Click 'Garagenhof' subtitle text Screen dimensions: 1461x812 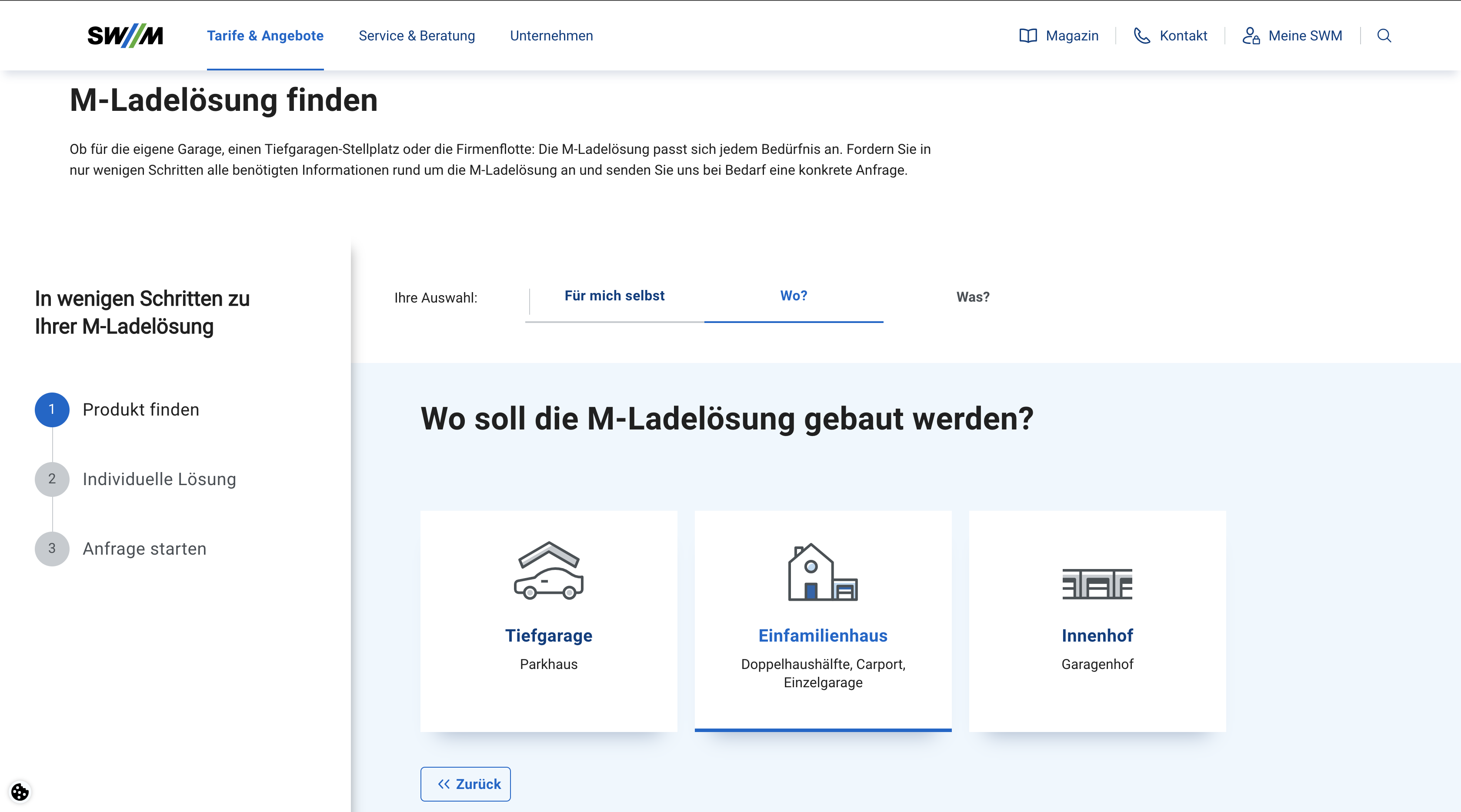click(x=1097, y=664)
